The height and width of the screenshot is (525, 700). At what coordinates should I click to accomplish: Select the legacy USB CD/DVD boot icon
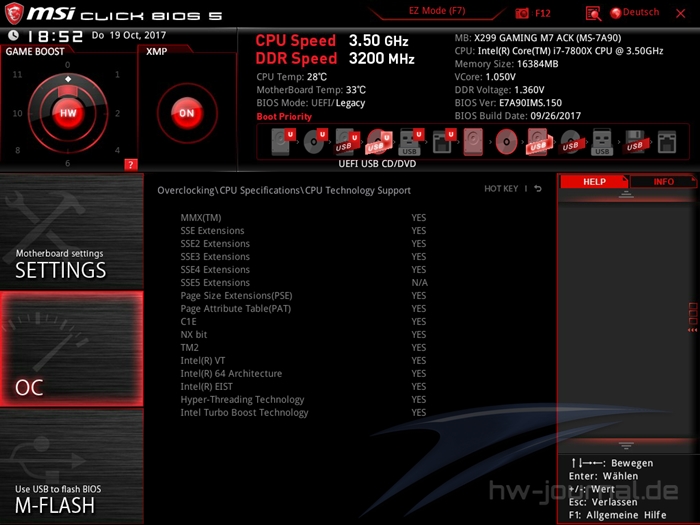tap(571, 142)
